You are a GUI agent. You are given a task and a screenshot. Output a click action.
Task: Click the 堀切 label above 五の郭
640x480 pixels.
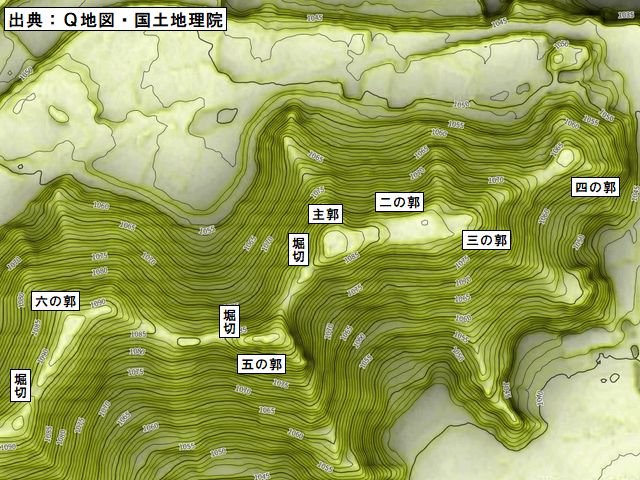(x=229, y=321)
